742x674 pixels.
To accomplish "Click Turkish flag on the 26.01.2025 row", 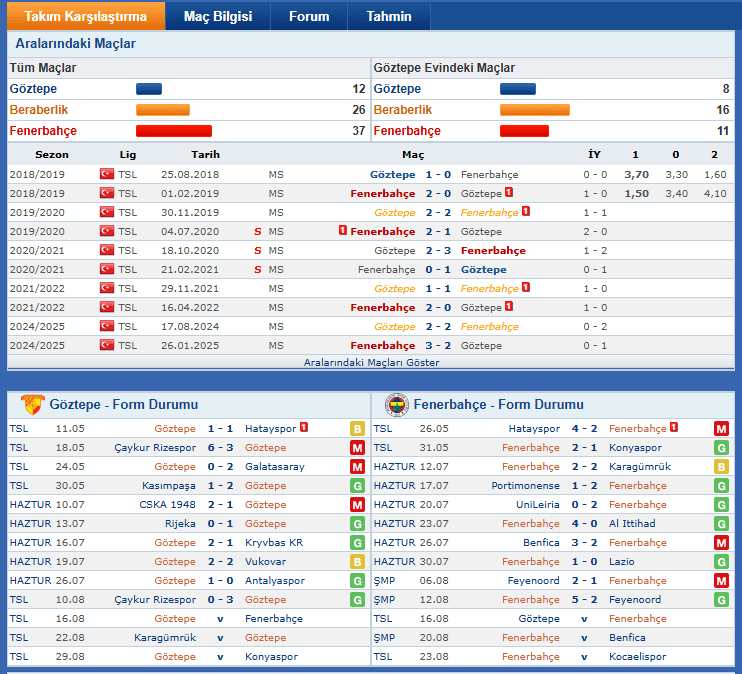I will coord(107,345).
